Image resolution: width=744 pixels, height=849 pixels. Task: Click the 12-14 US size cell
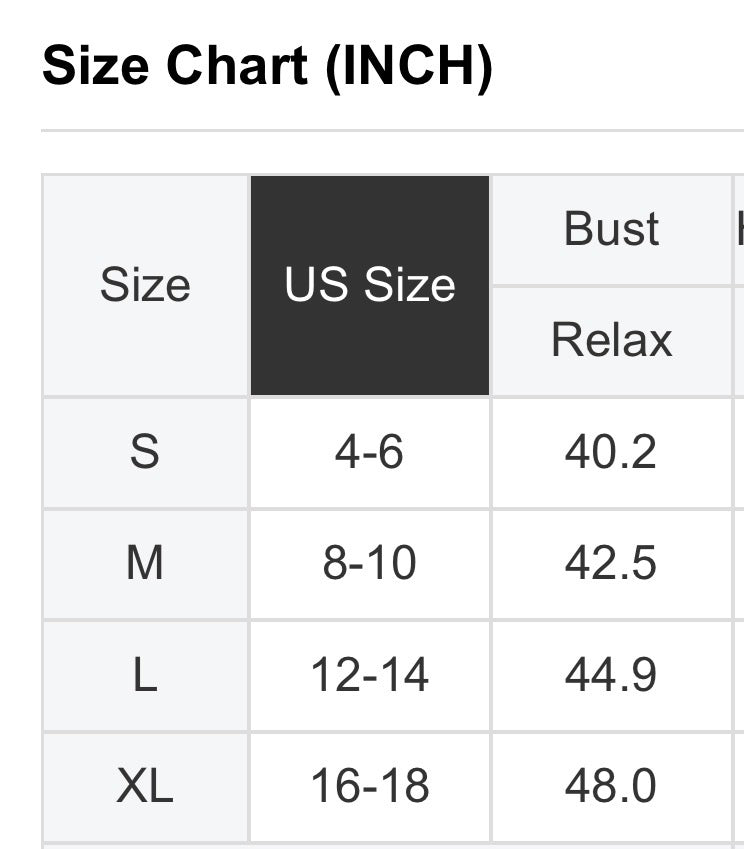(x=370, y=675)
